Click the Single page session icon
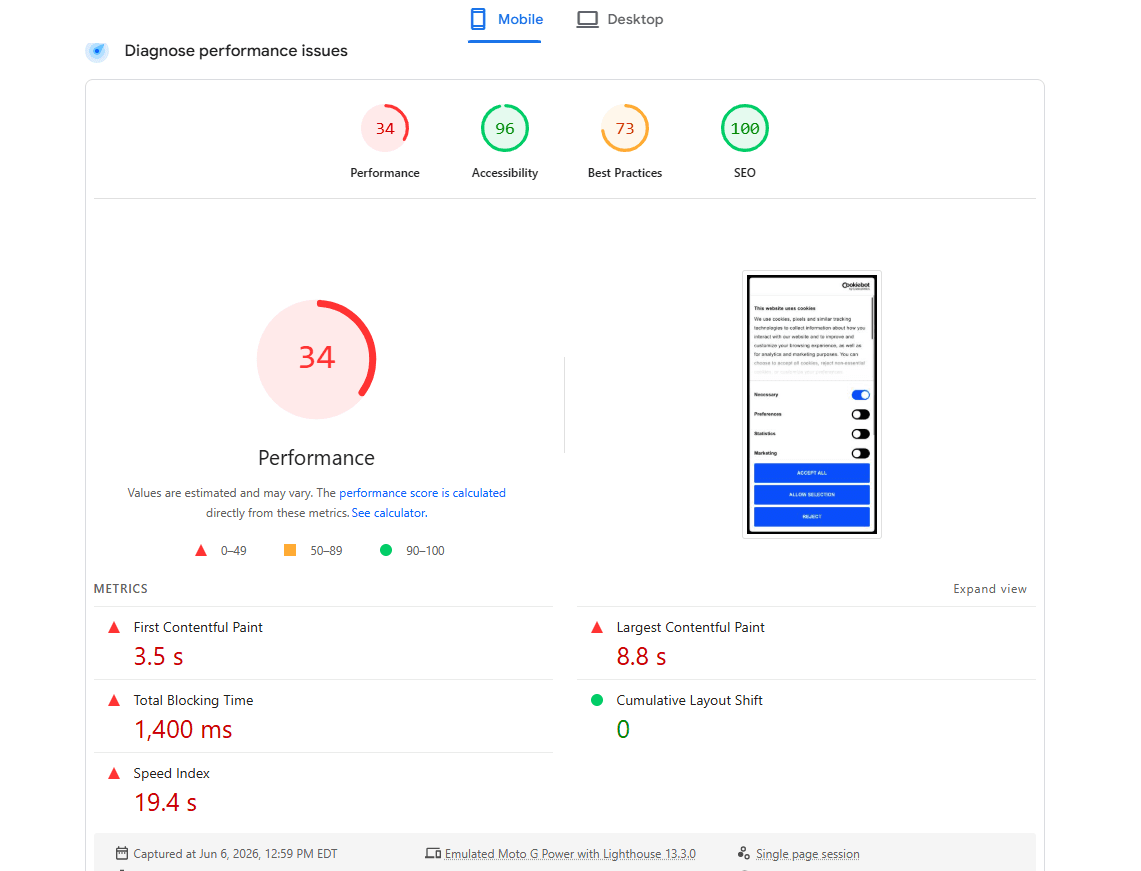The image size is (1141, 871). pos(744,853)
